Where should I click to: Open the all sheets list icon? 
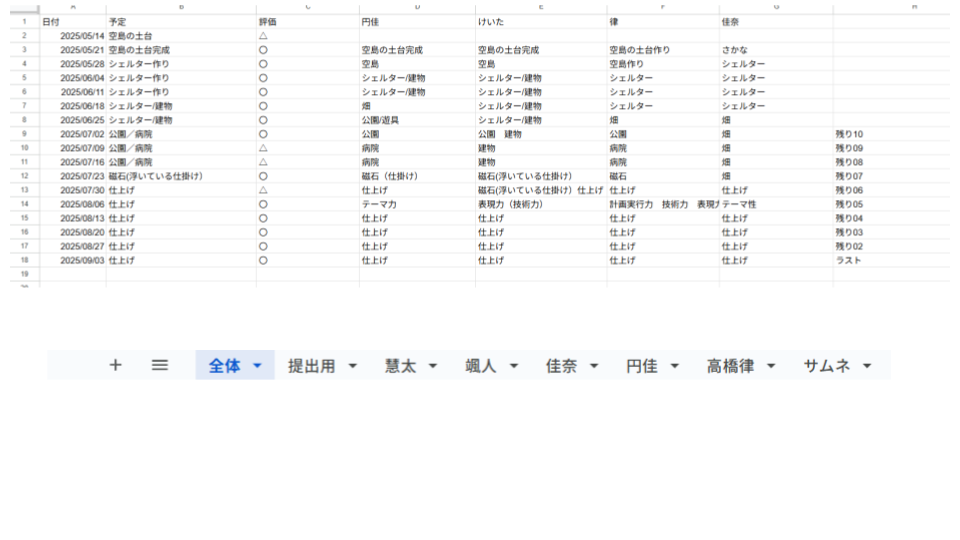(160, 365)
